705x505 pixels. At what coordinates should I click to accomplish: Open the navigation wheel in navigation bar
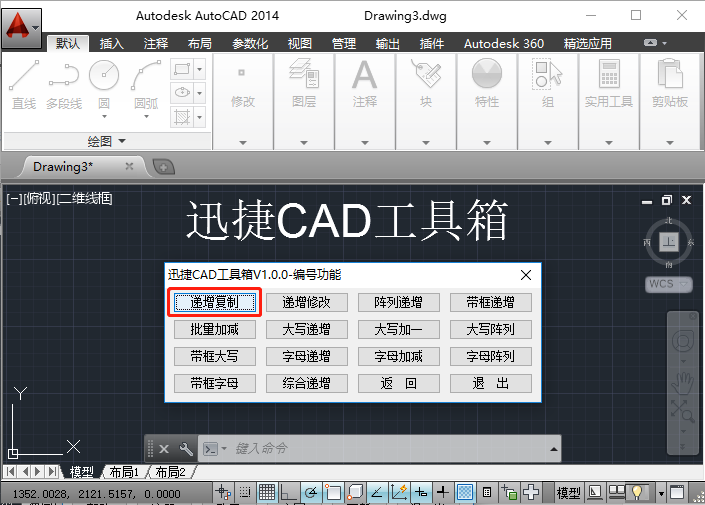[x=683, y=341]
